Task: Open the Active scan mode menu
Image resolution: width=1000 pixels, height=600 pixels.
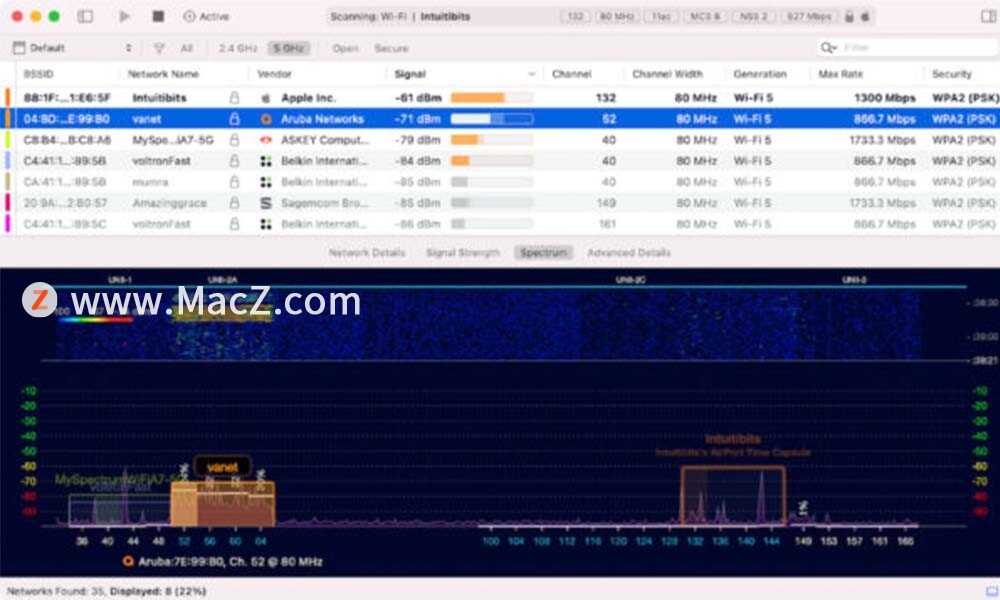Action: [206, 17]
